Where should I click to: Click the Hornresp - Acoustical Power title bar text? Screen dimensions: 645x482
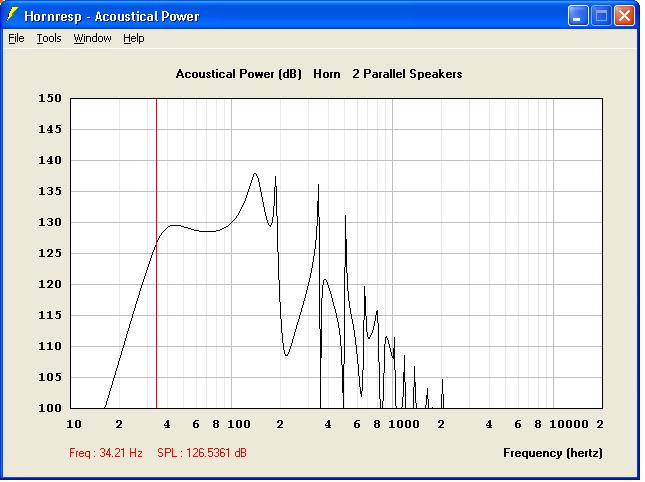click(111, 16)
